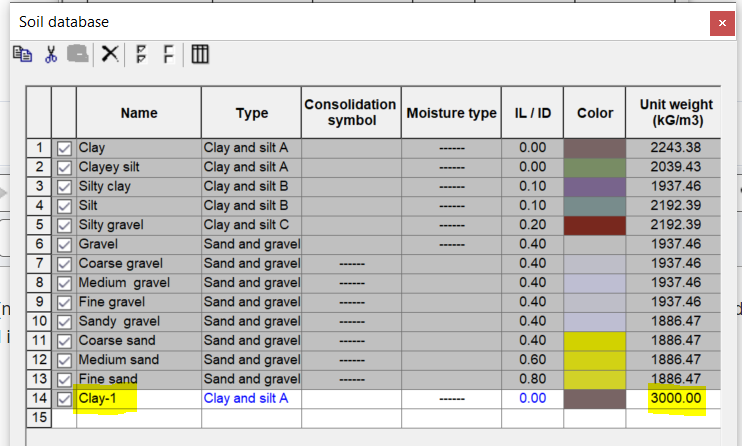742x446 pixels.
Task: Select the Medium sand name cell
Action: 139,360
